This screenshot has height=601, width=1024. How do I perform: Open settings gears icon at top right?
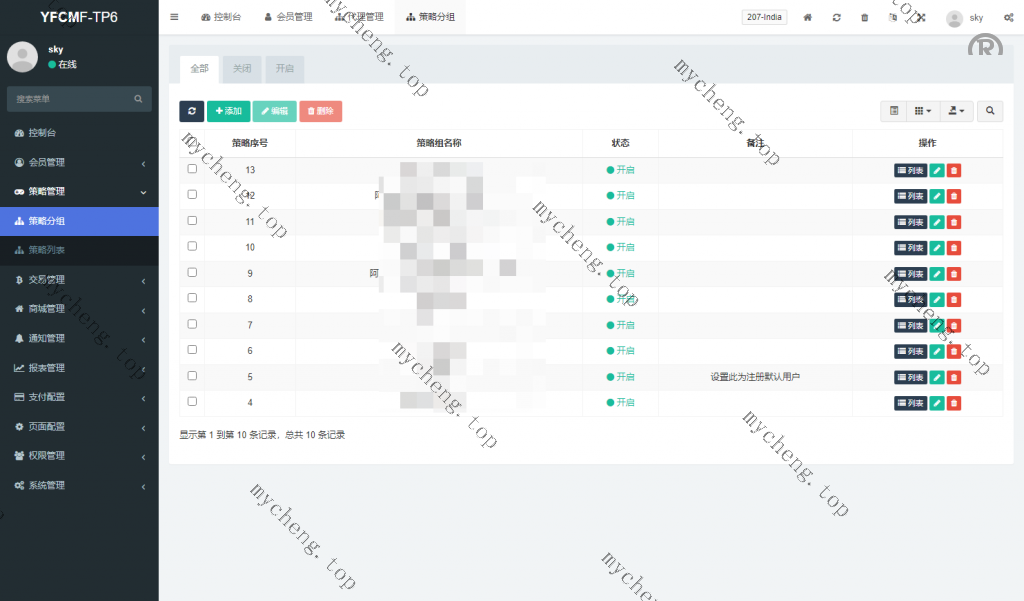point(1005,17)
